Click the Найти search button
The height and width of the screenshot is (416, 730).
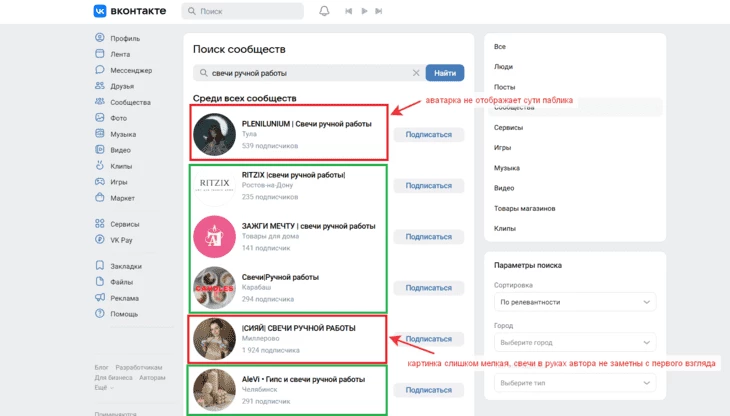pos(445,73)
